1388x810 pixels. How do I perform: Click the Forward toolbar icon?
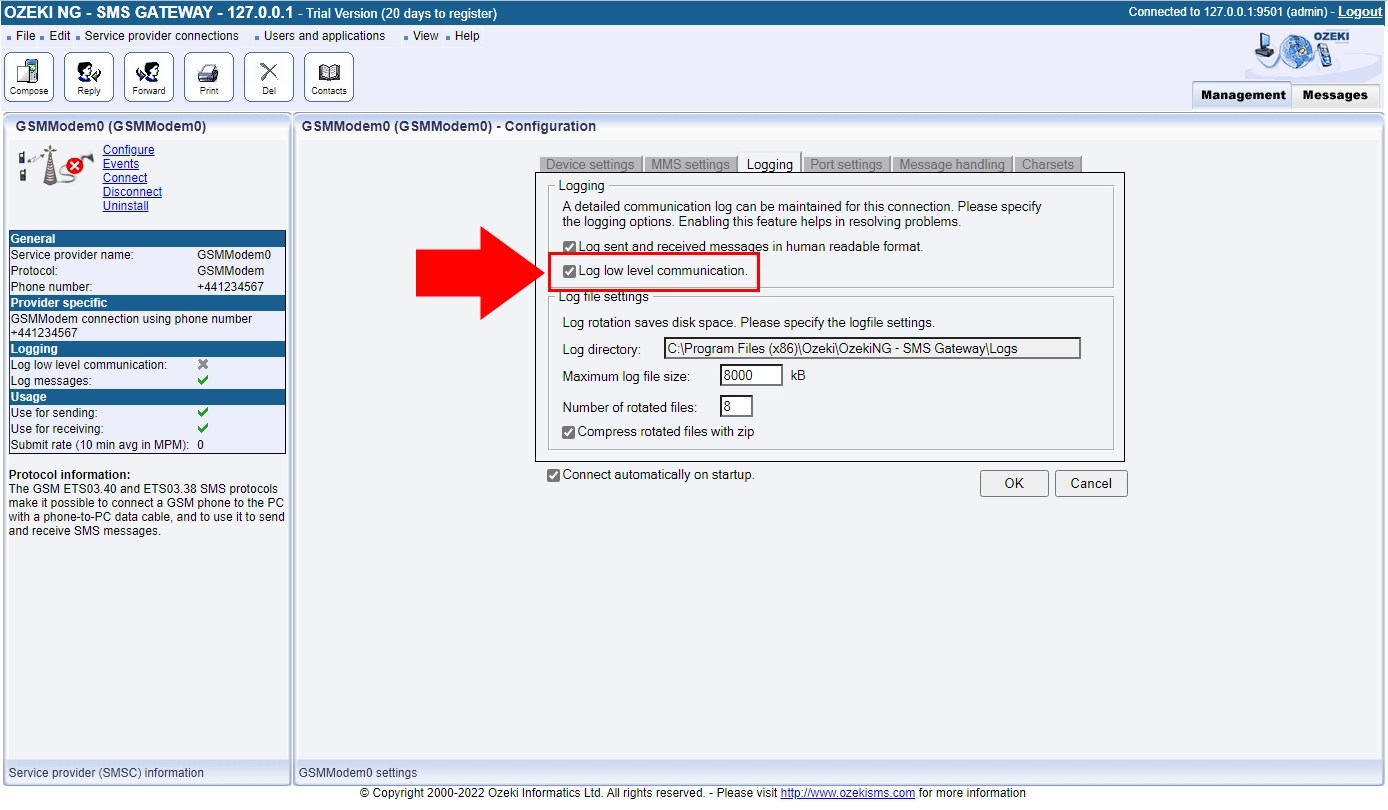click(x=149, y=77)
